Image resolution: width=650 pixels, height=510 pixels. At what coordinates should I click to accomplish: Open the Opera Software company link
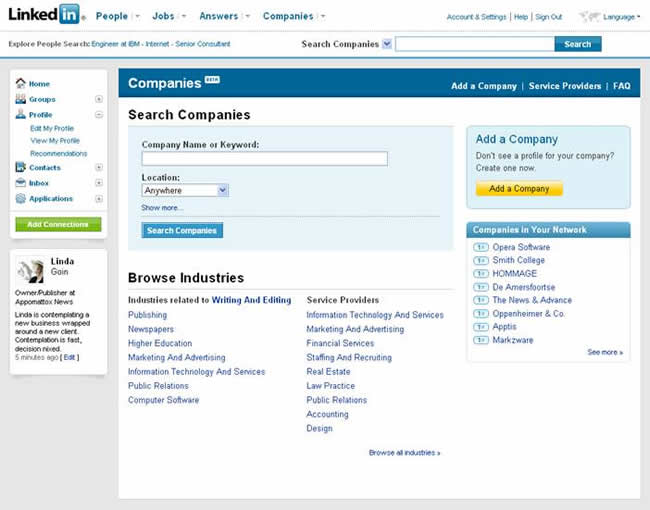(521, 247)
